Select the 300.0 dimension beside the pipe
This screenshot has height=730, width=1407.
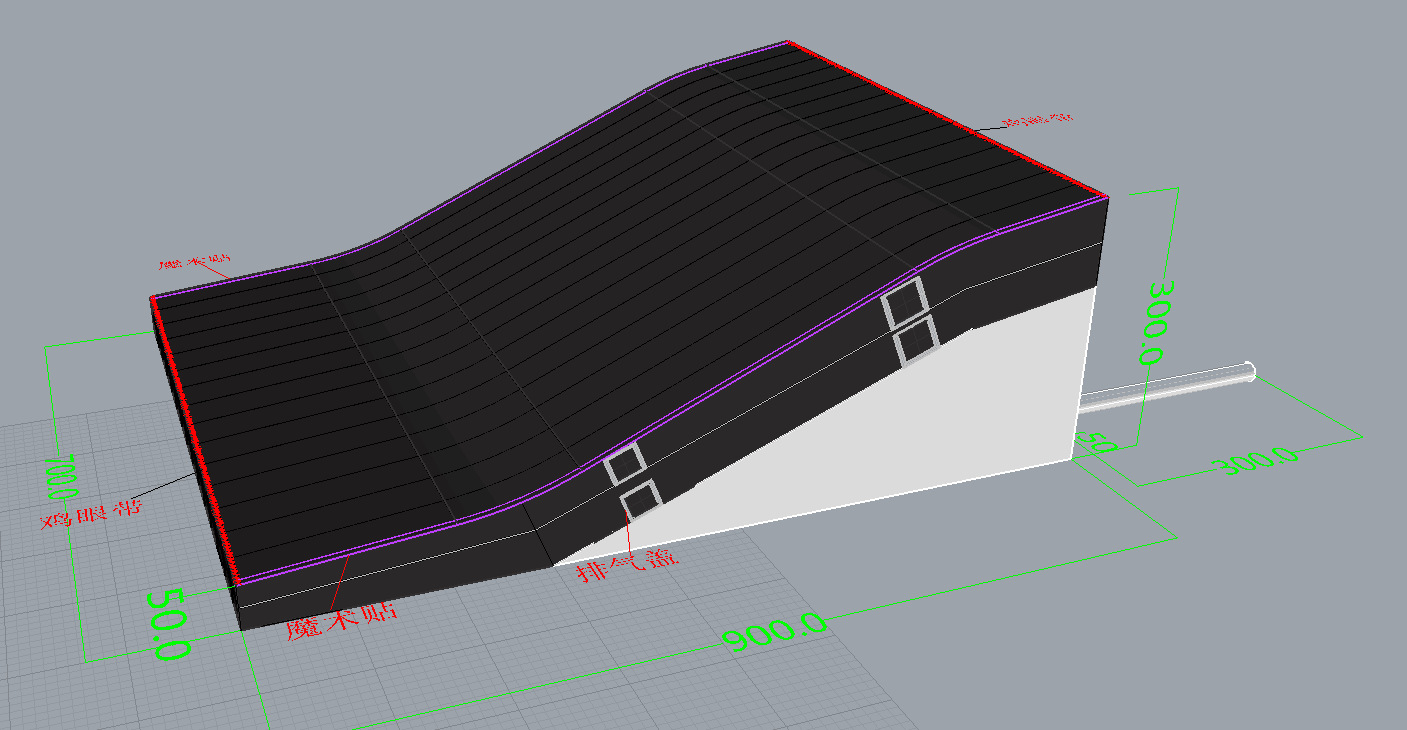1254,460
